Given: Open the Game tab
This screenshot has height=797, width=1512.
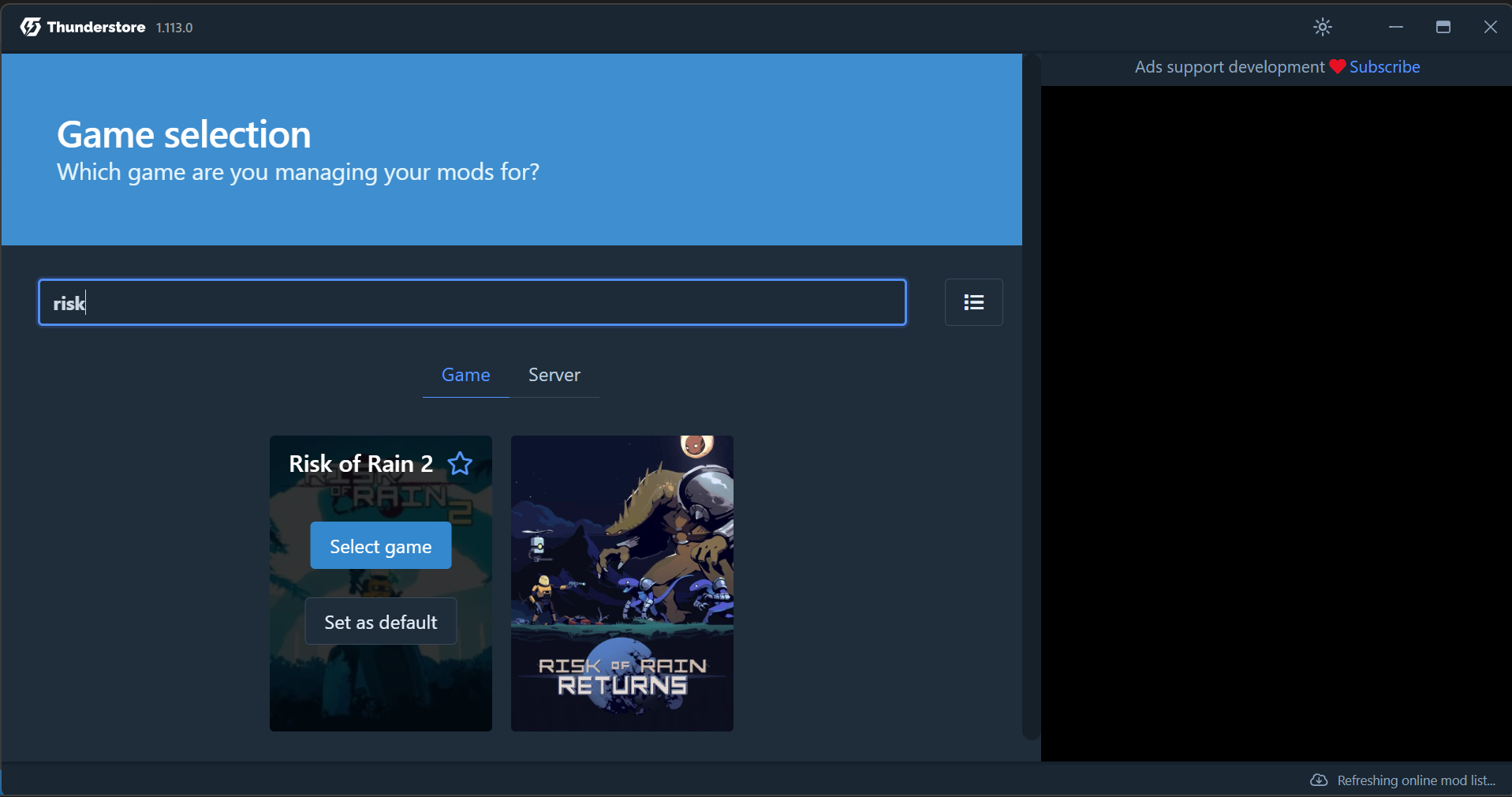Looking at the screenshot, I should [x=466, y=375].
